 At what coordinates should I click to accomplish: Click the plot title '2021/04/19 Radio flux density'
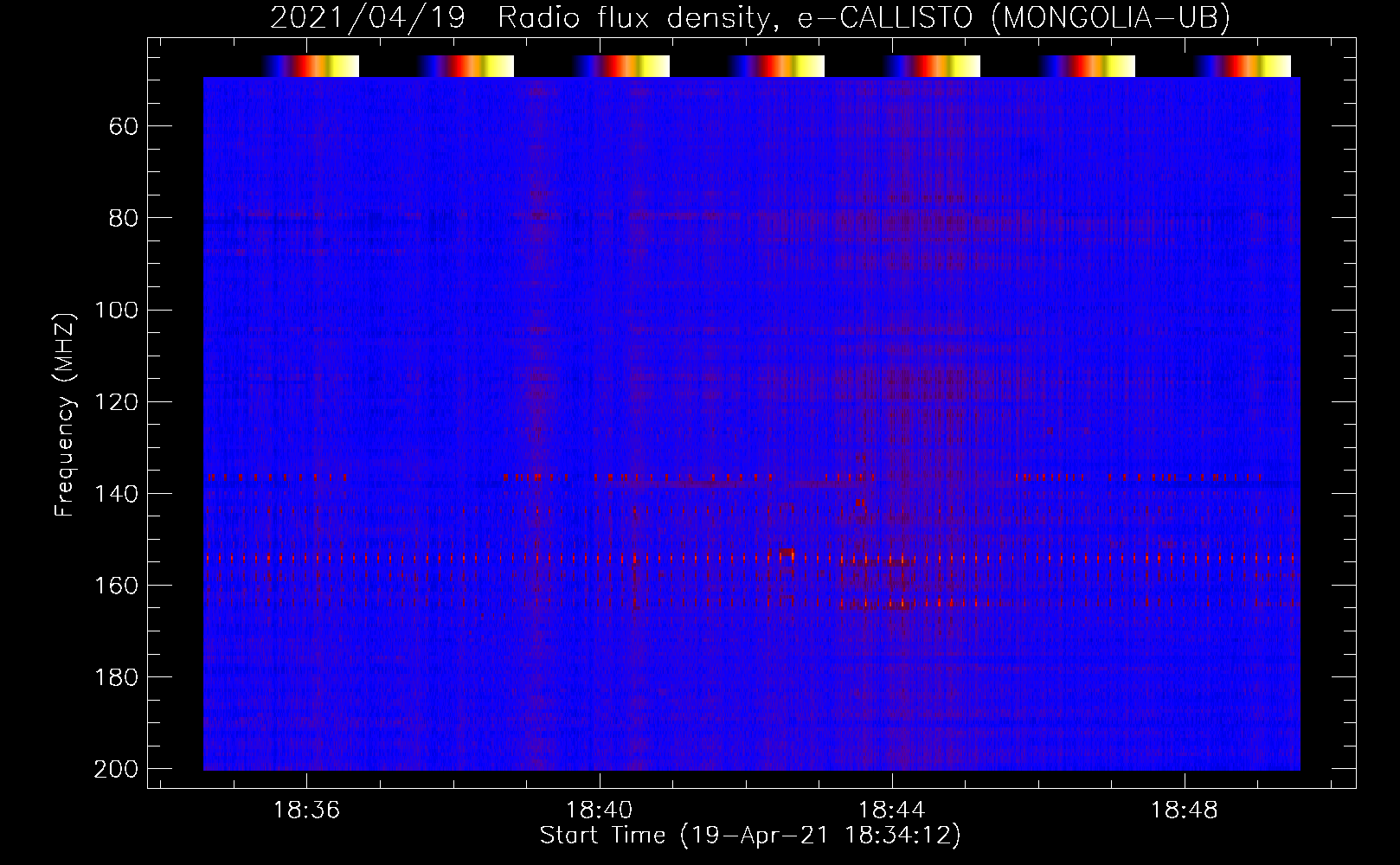[519, 17]
